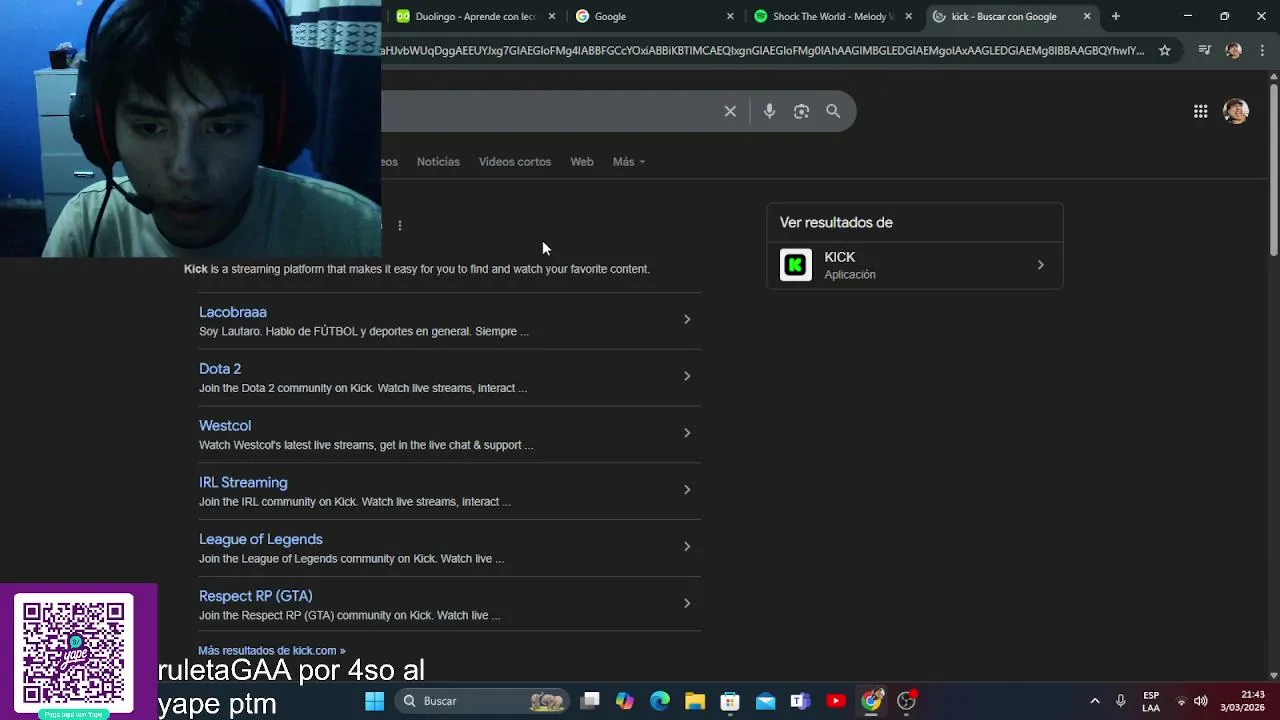Expand the League of Legends sitelink arrow
This screenshot has width=1280, height=720.
click(687, 546)
